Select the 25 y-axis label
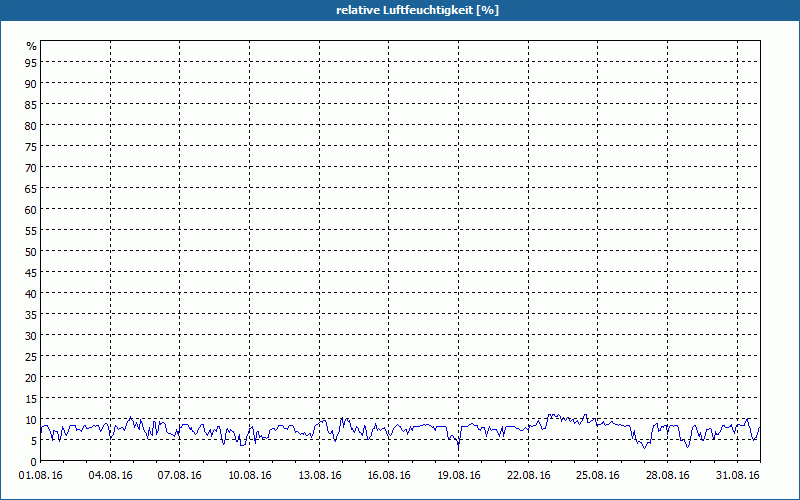The width and height of the screenshot is (800, 500). pyautogui.click(x=31, y=357)
